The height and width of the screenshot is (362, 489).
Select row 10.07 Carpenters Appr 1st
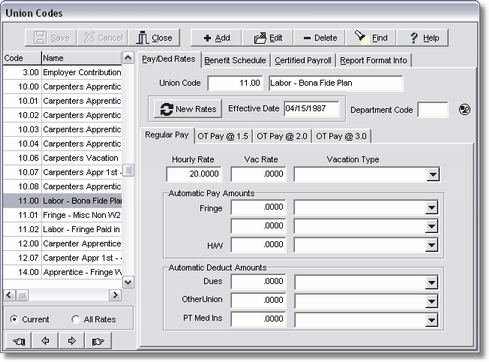click(x=62, y=172)
